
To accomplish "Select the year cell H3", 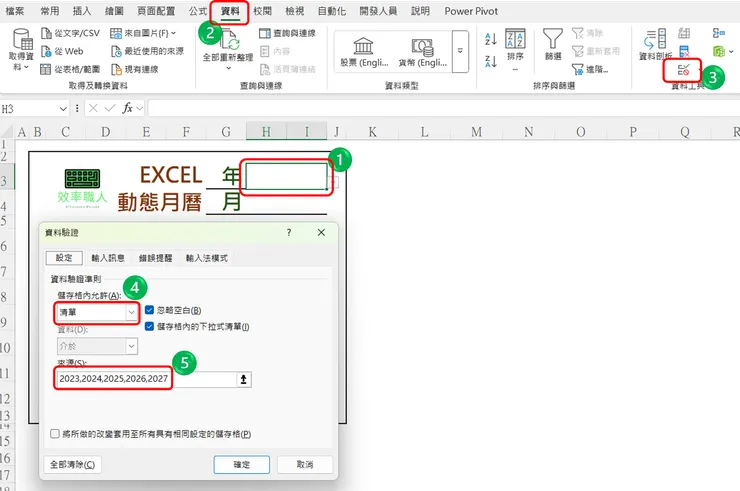I will 286,176.
